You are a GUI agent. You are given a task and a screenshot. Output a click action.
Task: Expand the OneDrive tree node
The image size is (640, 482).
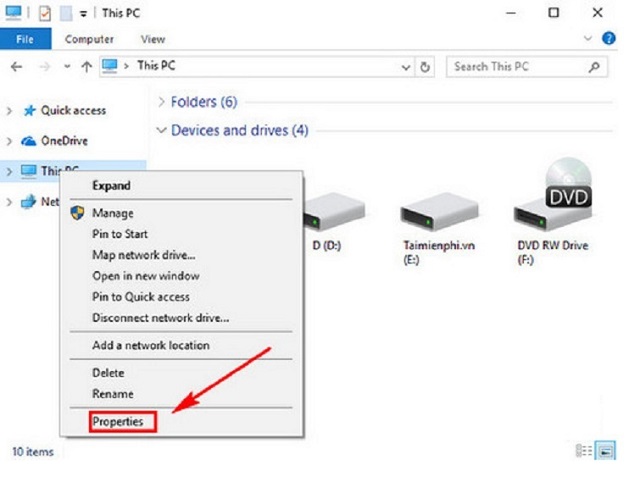coord(9,141)
